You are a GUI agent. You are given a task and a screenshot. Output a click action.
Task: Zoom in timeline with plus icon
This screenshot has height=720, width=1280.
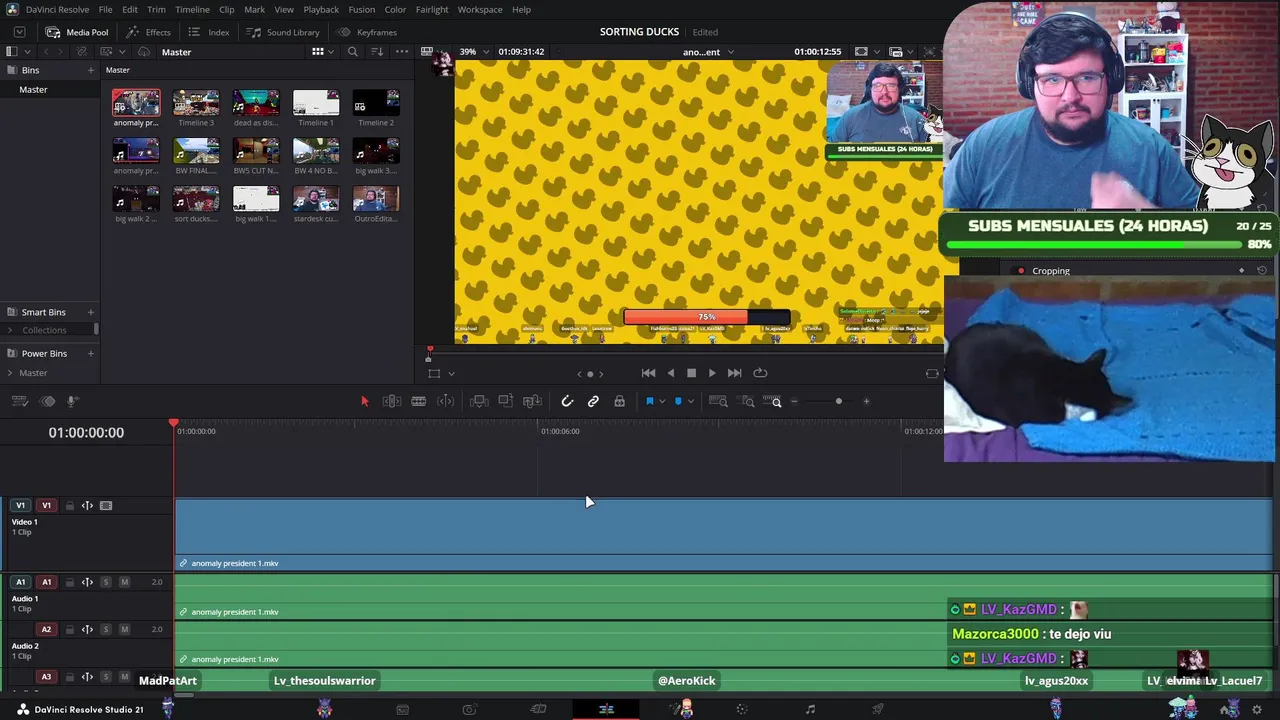866,401
